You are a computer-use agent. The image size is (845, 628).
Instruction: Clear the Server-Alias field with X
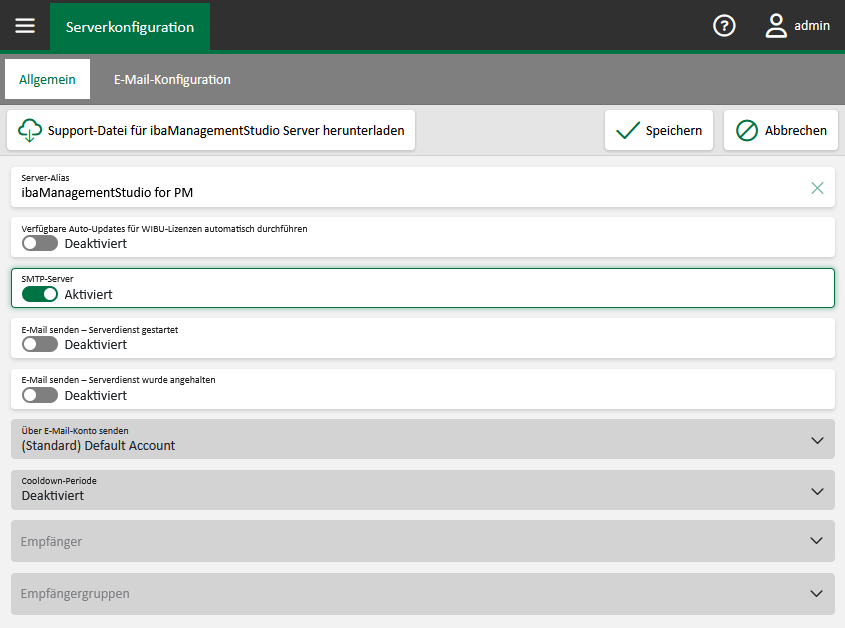click(x=817, y=188)
